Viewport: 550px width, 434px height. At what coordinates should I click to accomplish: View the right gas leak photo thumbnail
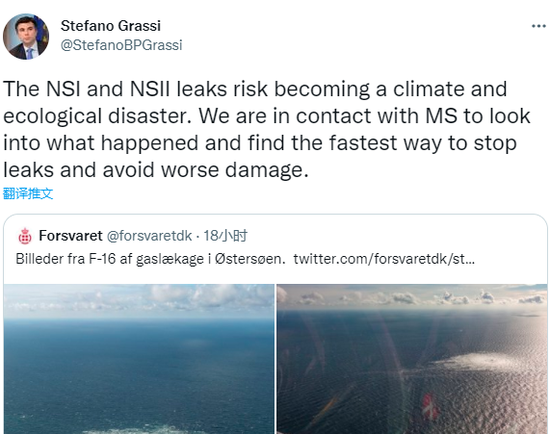pyautogui.click(x=412, y=359)
